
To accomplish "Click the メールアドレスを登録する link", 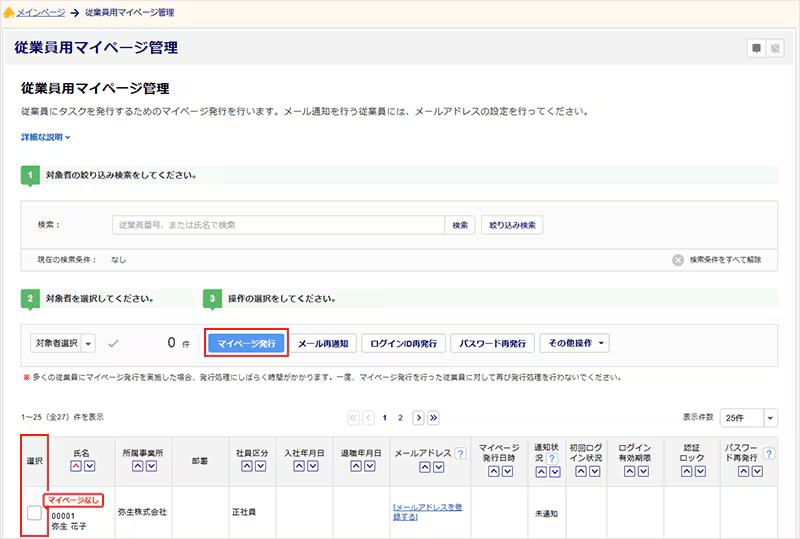I will tap(427, 512).
